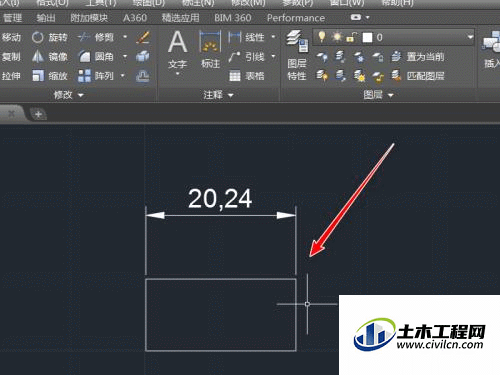Select the Linear (线性) dimension tool
Screen dimensions: 500x375
point(247,37)
